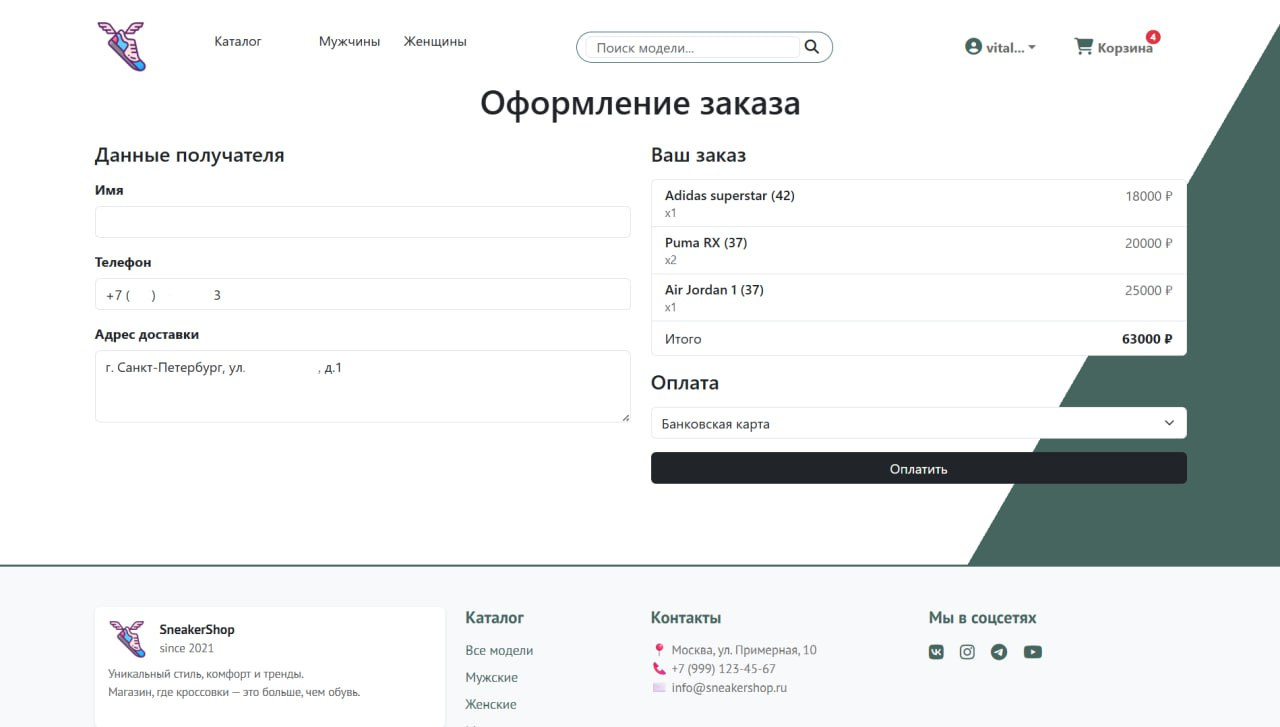Focus the Адрес доставки text area
This screenshot has height=727, width=1280.
point(363,386)
